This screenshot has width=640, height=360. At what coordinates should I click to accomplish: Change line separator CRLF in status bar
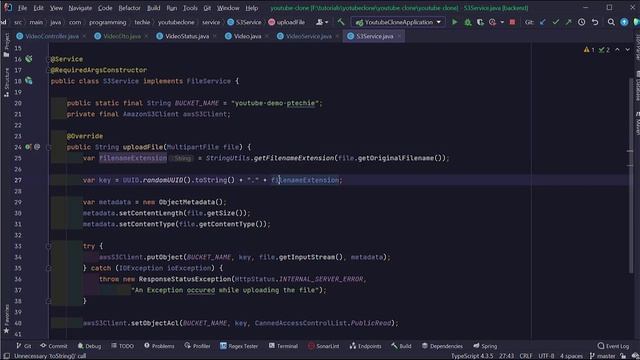[x=526, y=356]
